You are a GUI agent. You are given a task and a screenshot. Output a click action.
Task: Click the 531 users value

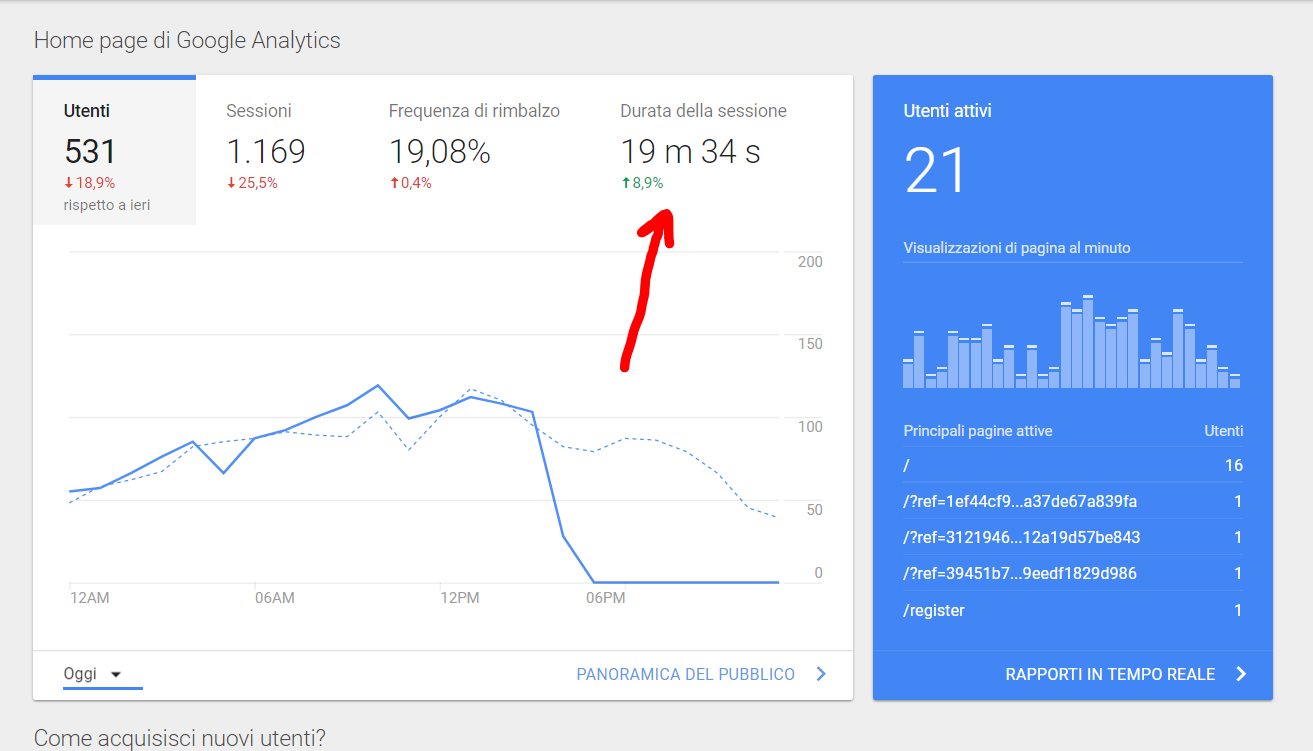90,151
